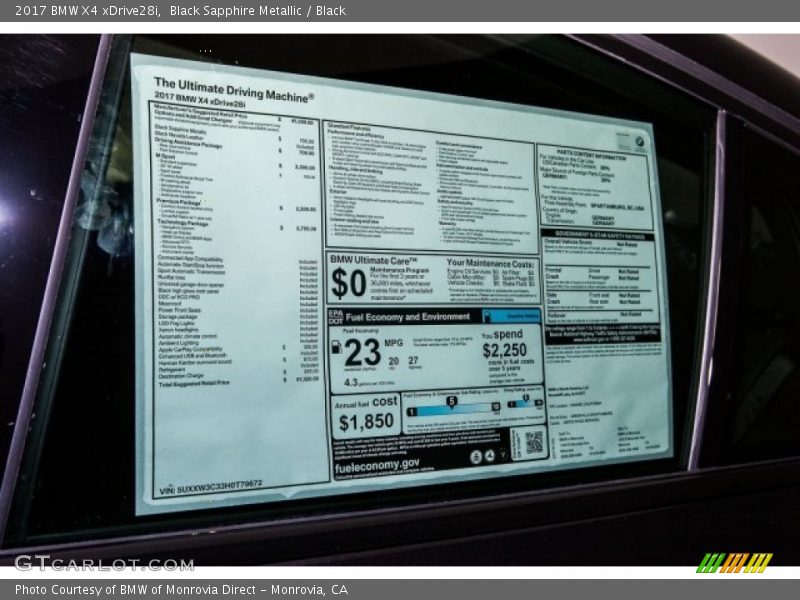Click the colorful striped logo at bottom right
The width and height of the screenshot is (800, 600).
point(734,562)
